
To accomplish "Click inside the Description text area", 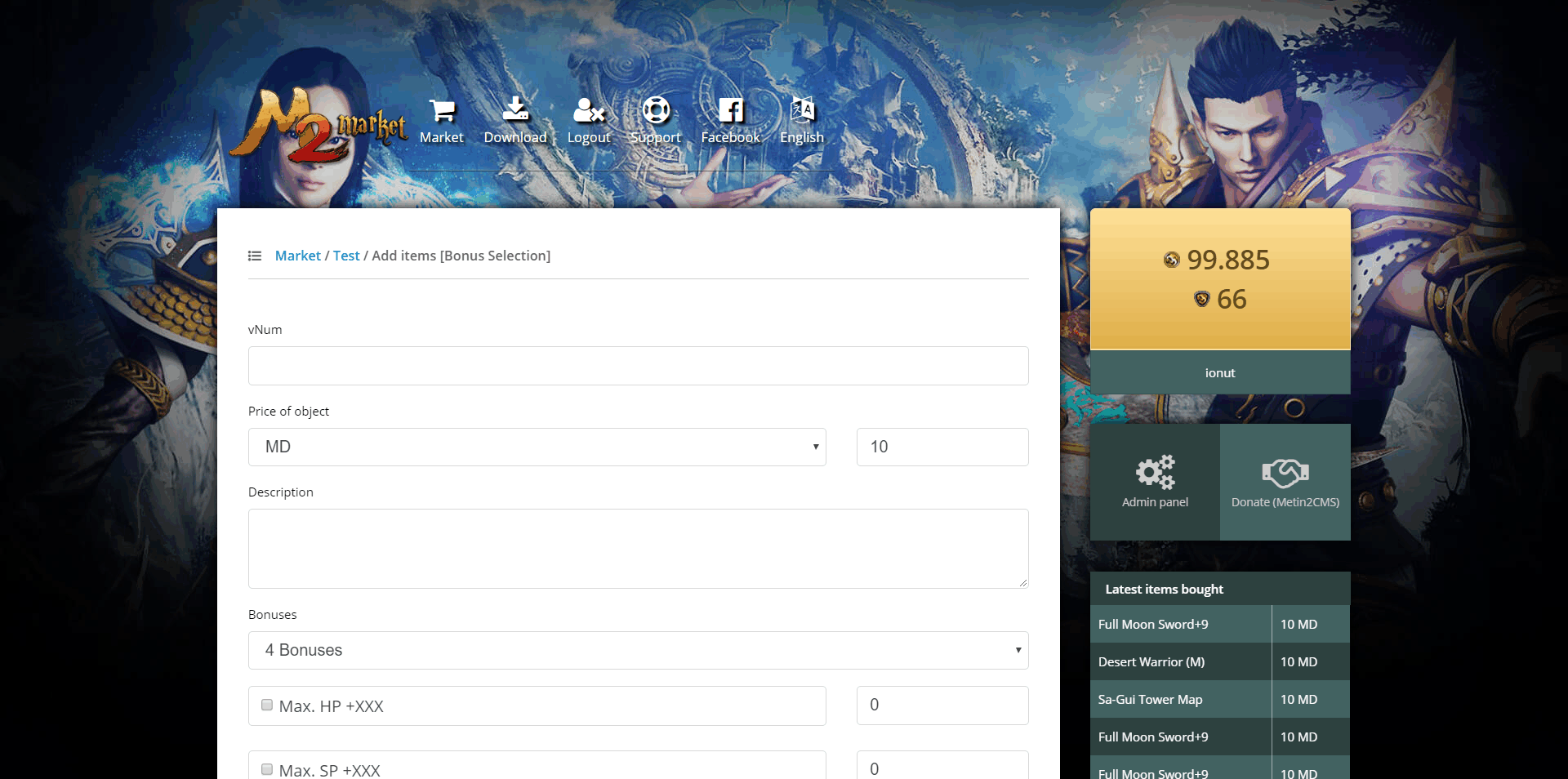I will click(x=638, y=549).
